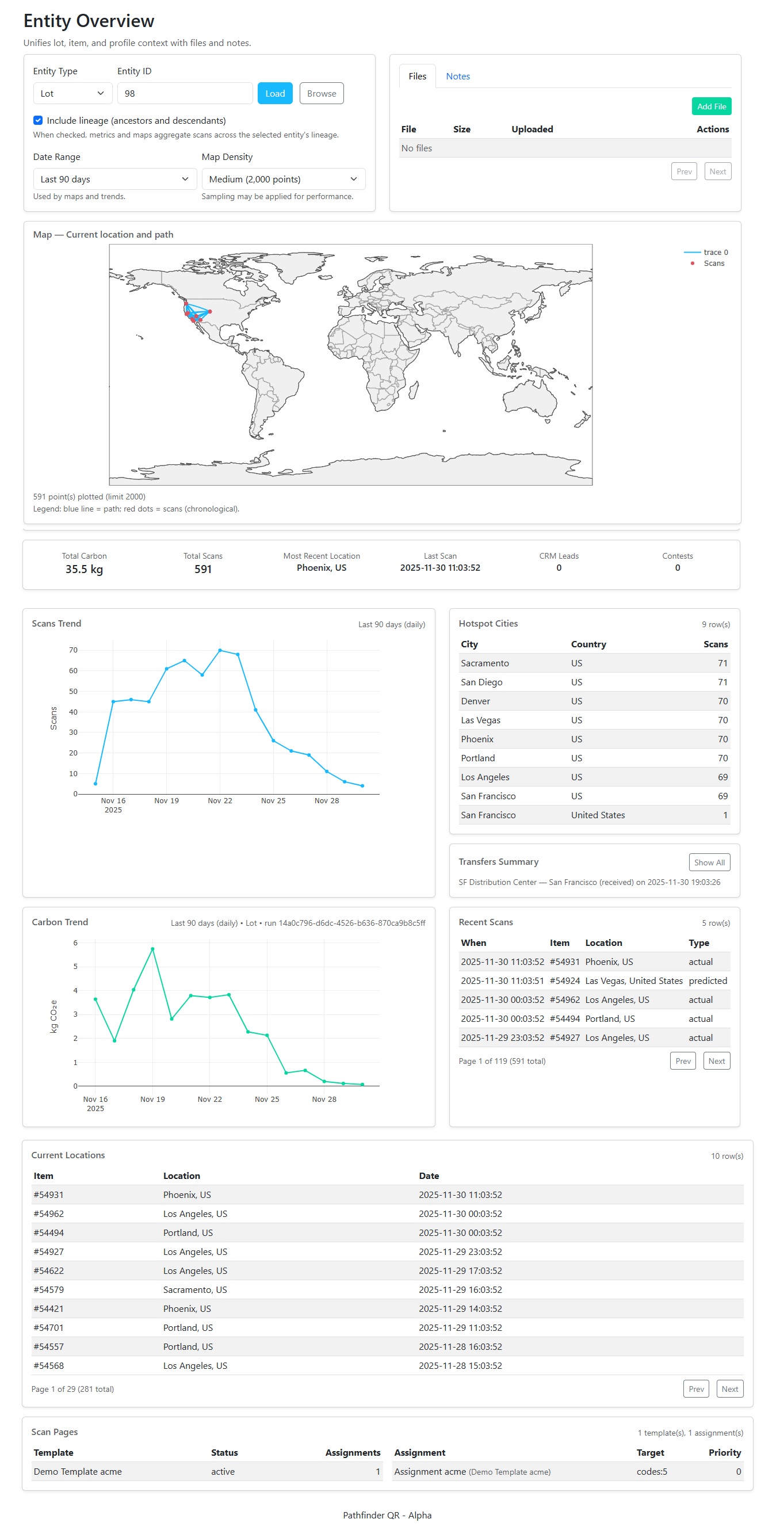Click the Entity ID input field
The width and height of the screenshot is (784, 1538).
click(x=185, y=94)
